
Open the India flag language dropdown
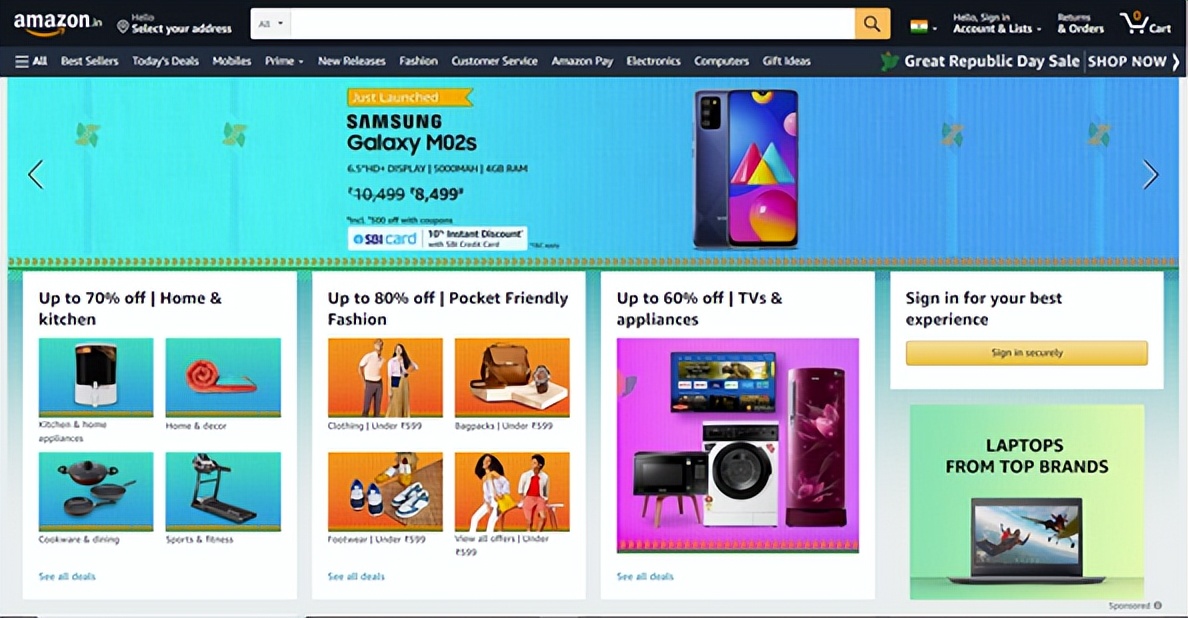pos(923,27)
